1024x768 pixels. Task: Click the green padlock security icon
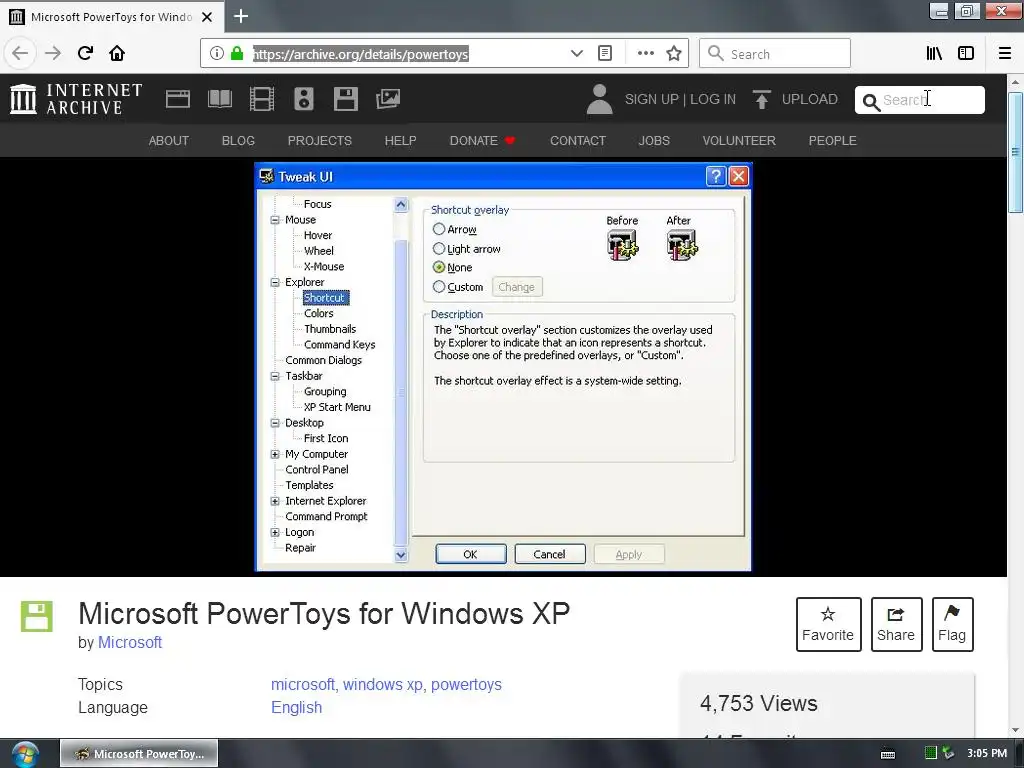pos(236,54)
